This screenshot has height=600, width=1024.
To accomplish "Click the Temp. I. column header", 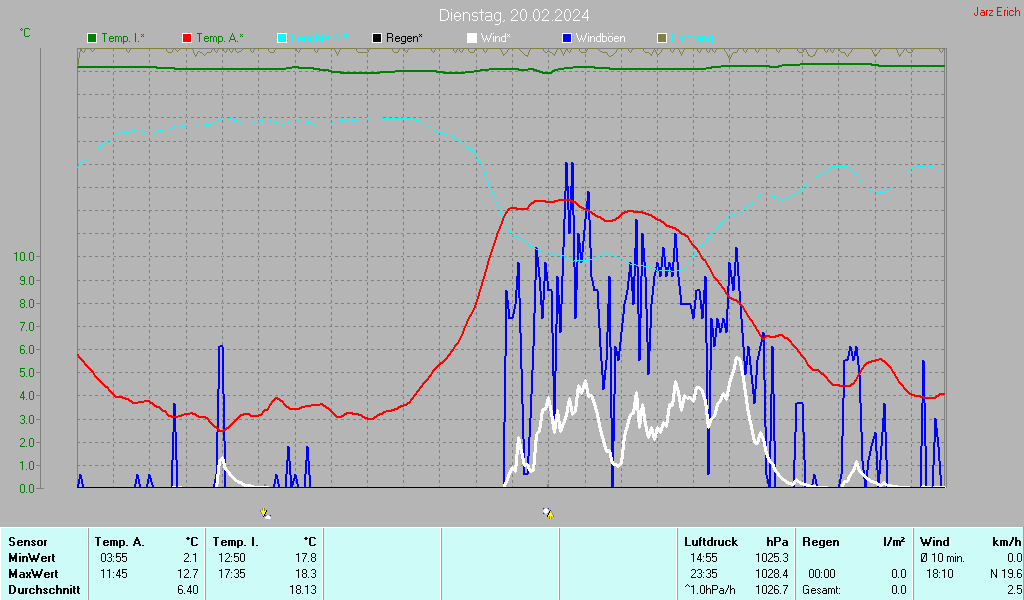I will click(x=235, y=542).
